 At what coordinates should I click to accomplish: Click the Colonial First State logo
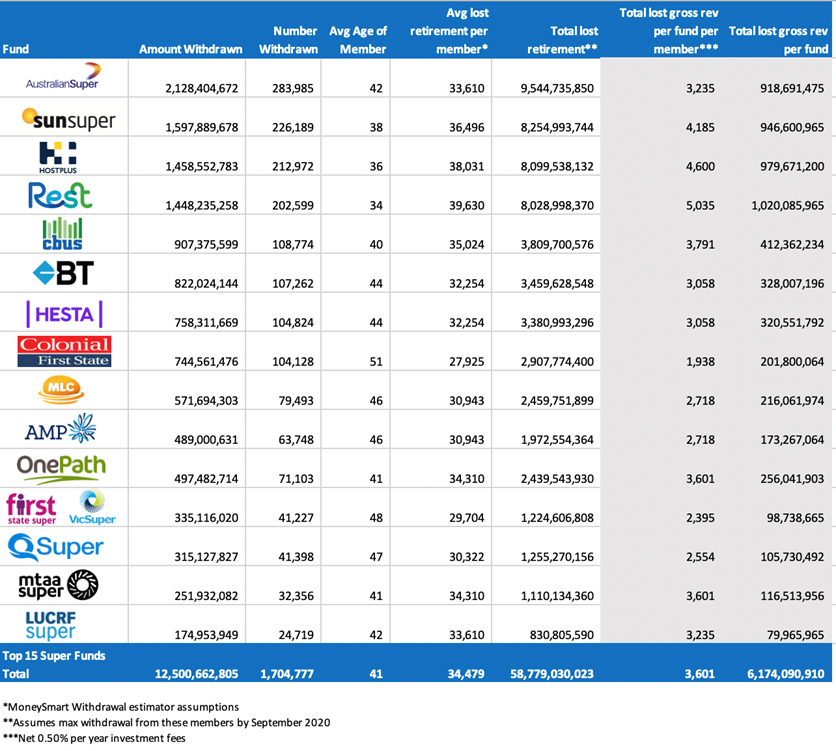65,352
